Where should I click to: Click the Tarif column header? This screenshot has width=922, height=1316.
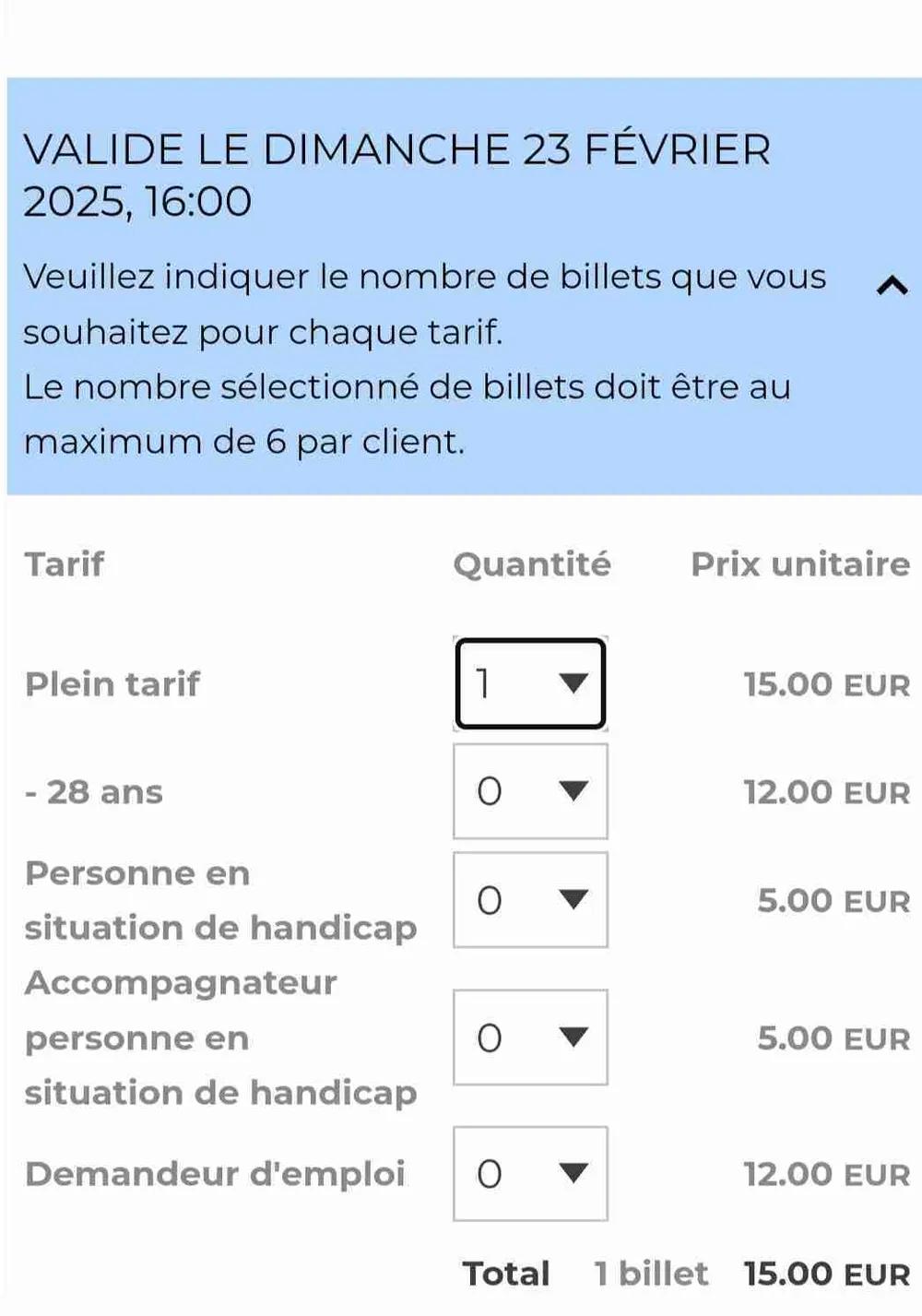pyautogui.click(x=65, y=563)
